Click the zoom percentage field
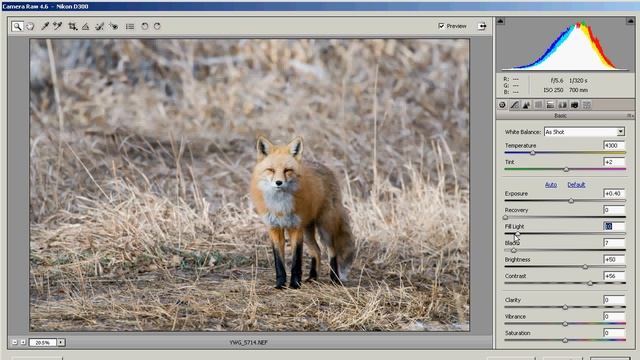640x360 pixels. tap(42, 342)
